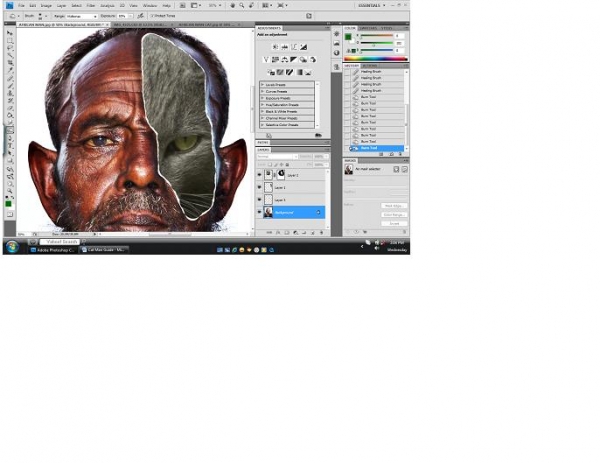
Task: Add a Gradient Map adjustment
Action: coord(299,72)
